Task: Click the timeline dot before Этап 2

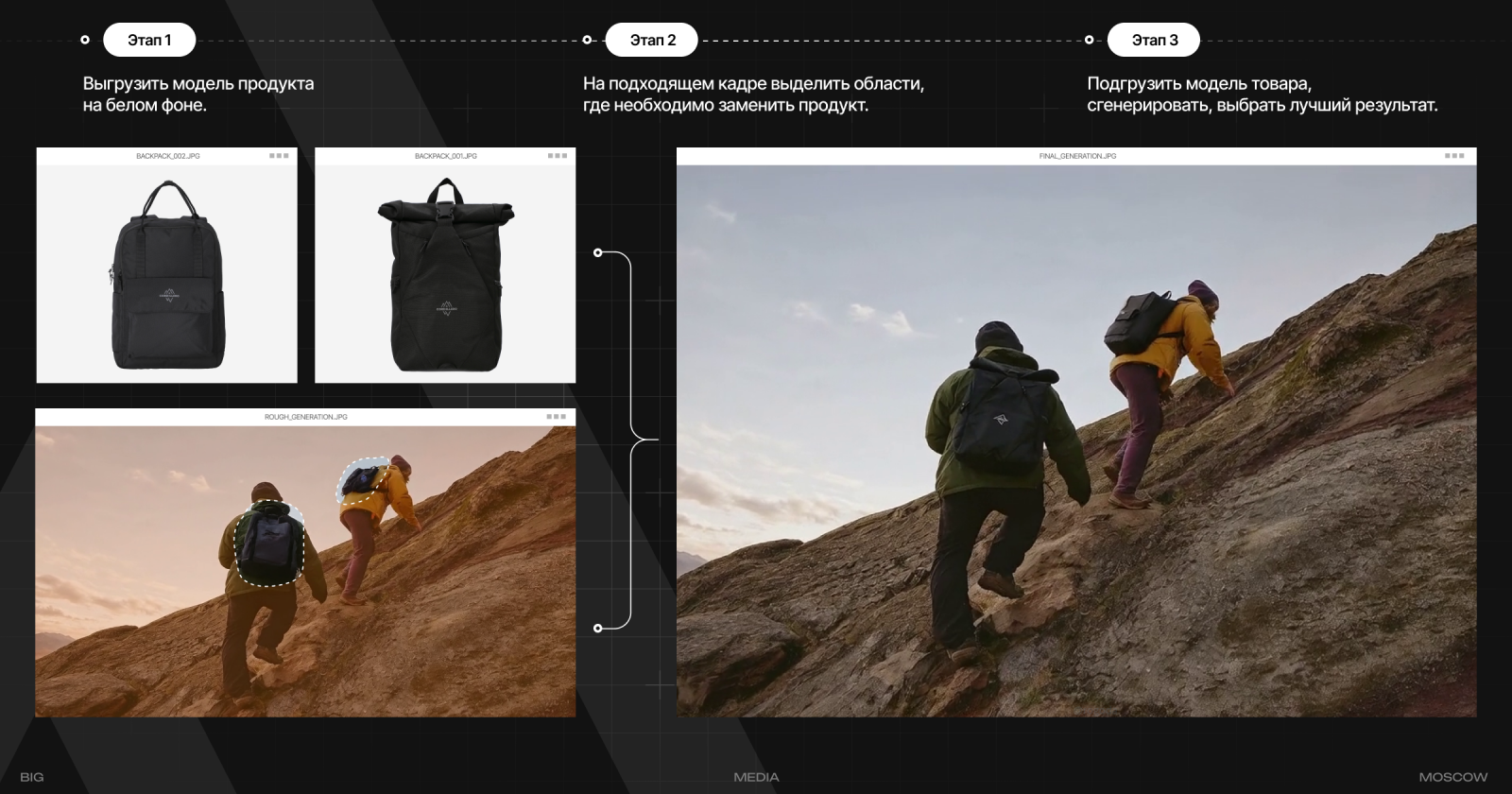Action: [x=587, y=40]
